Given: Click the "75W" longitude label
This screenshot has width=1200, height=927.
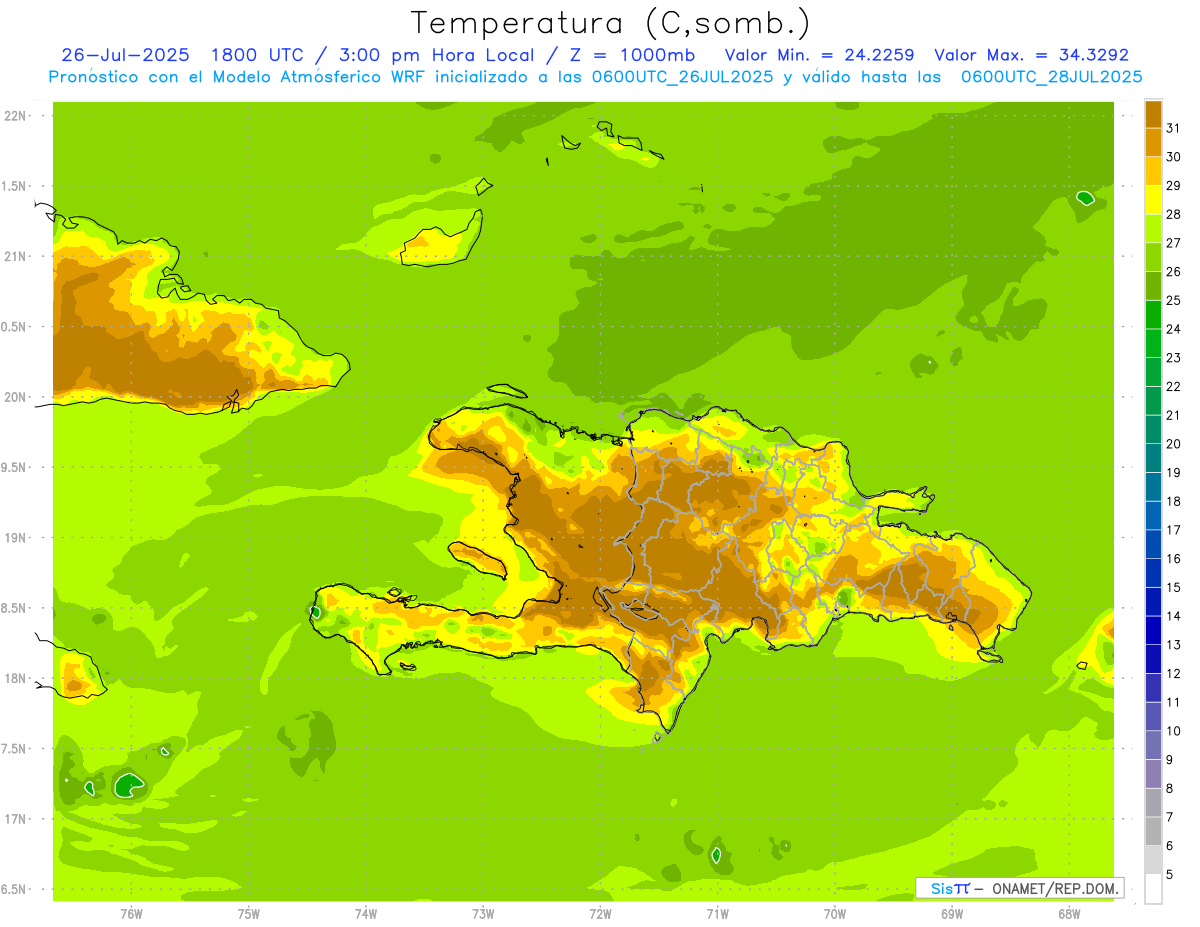Looking at the screenshot, I should coord(249,914).
